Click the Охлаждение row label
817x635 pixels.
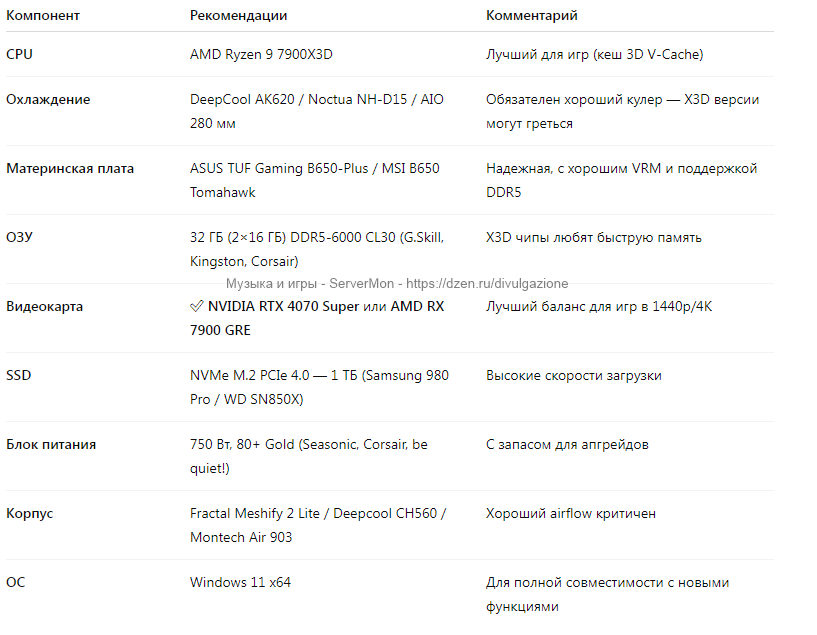click(x=48, y=100)
